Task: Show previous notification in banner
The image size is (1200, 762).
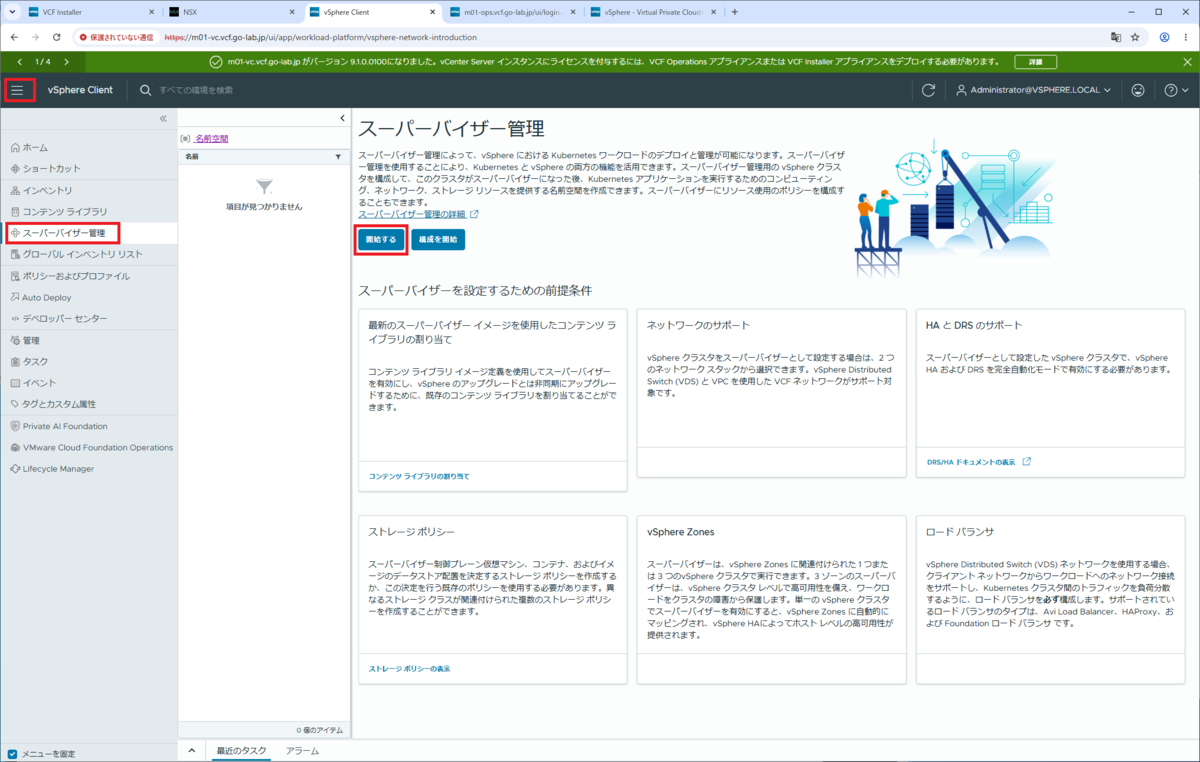Action: (18, 61)
